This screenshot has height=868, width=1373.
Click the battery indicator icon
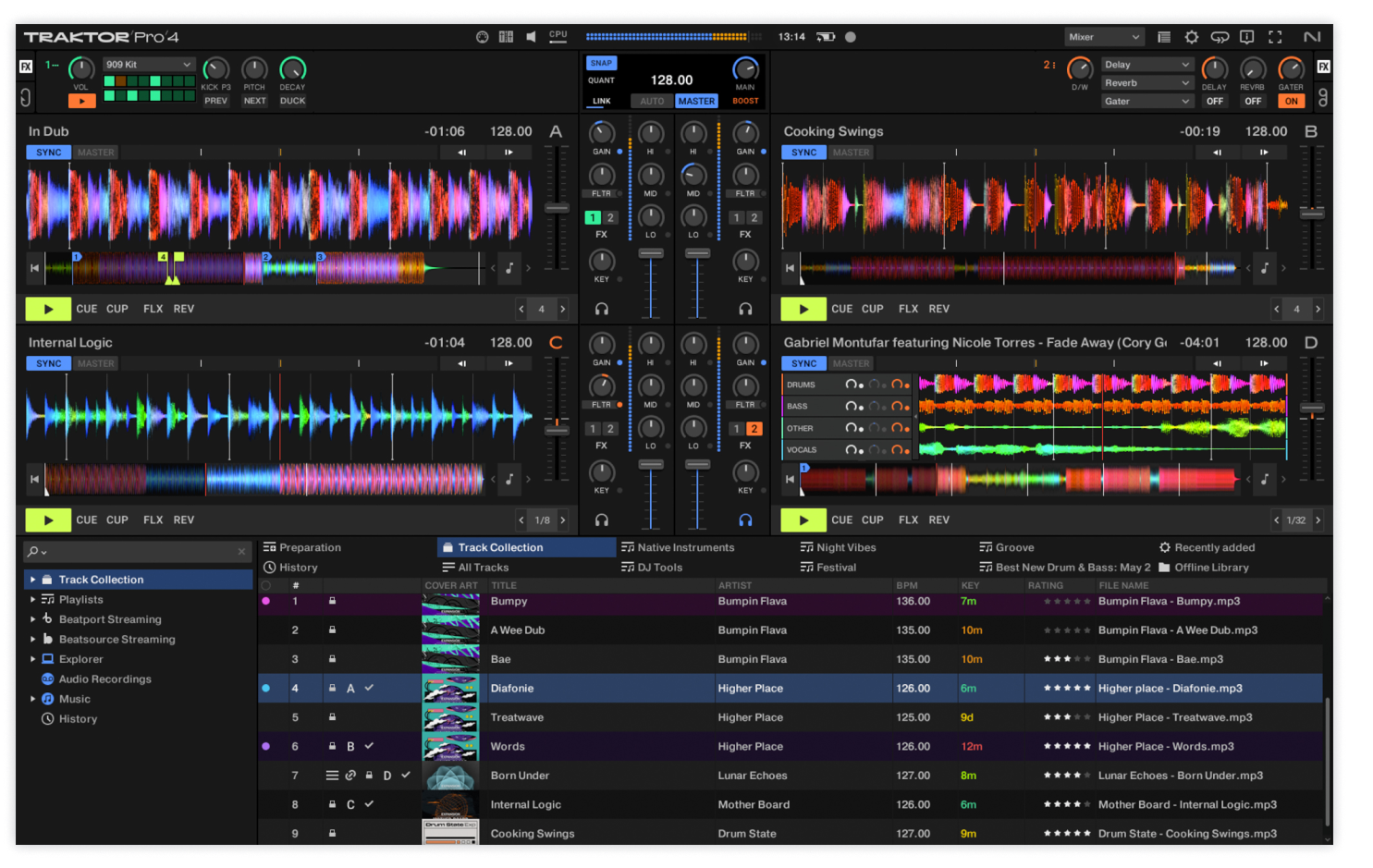click(826, 37)
